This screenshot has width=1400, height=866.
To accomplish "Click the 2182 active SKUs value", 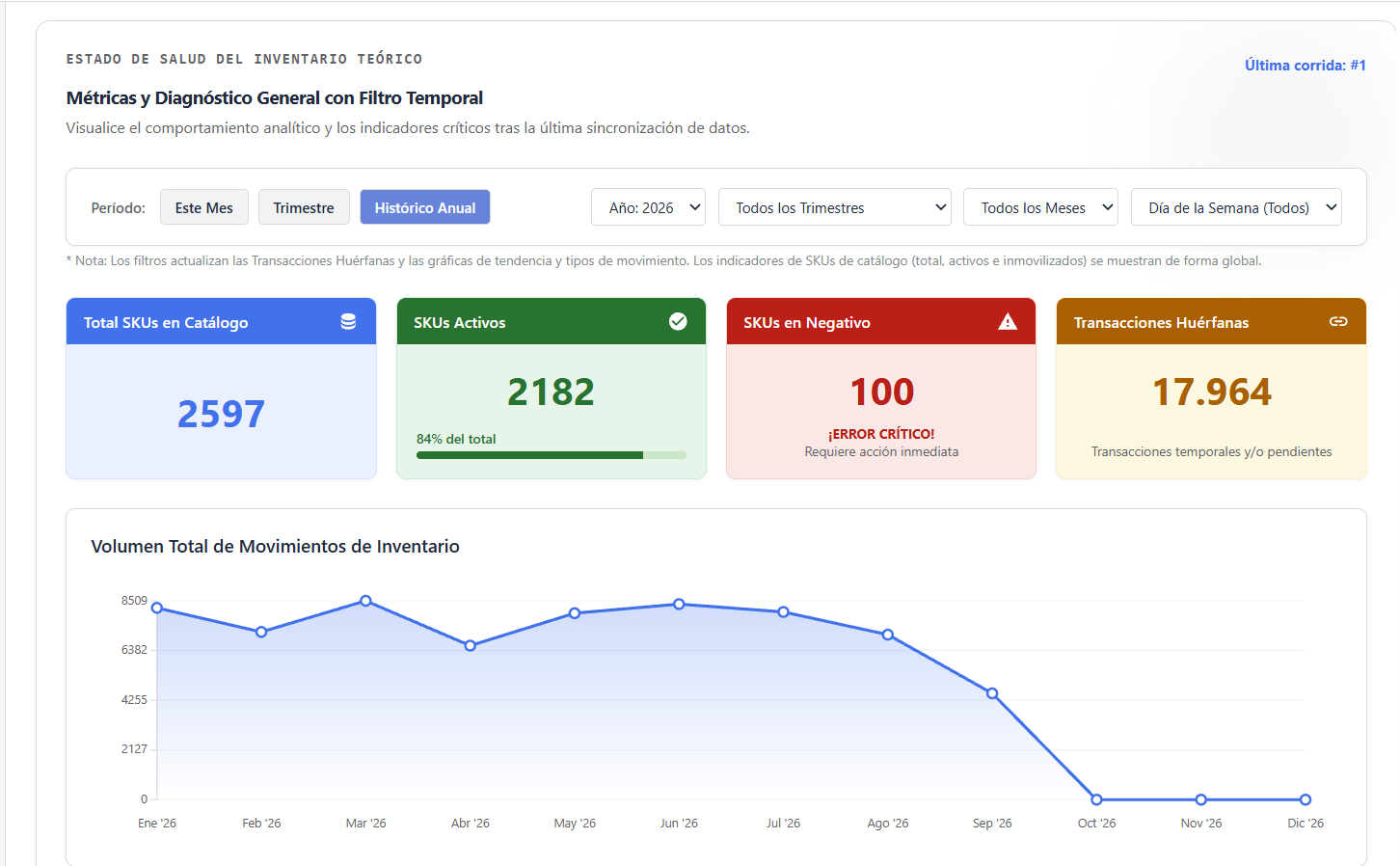I will (x=552, y=392).
